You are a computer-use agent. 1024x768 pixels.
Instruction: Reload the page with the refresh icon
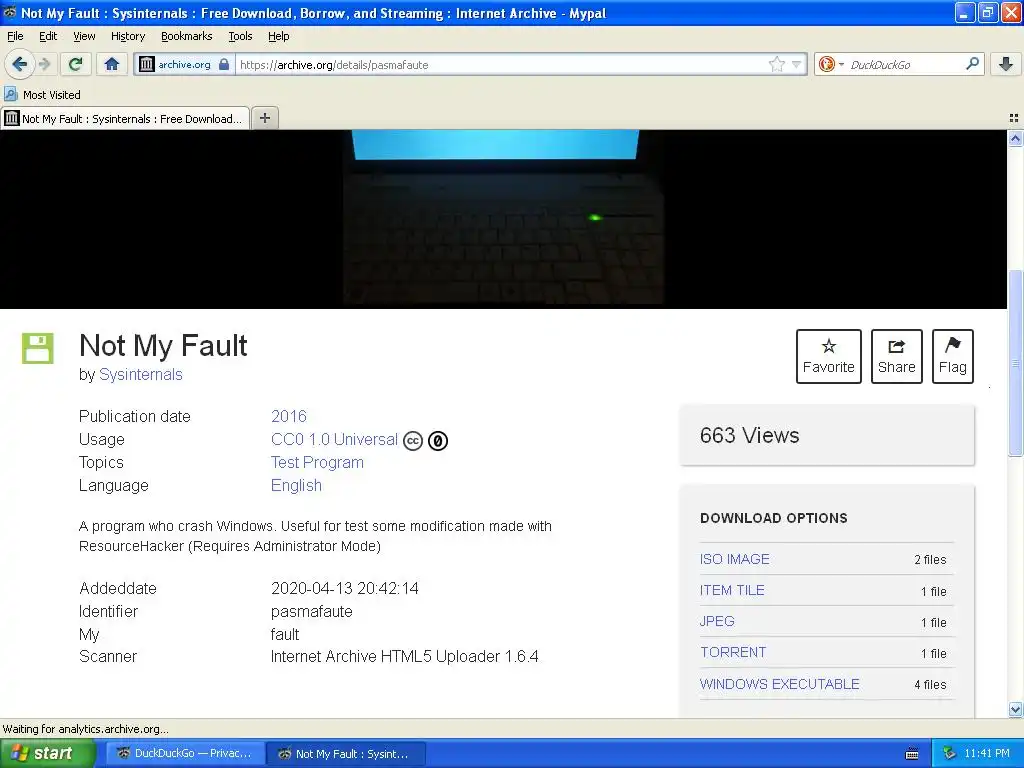point(76,64)
